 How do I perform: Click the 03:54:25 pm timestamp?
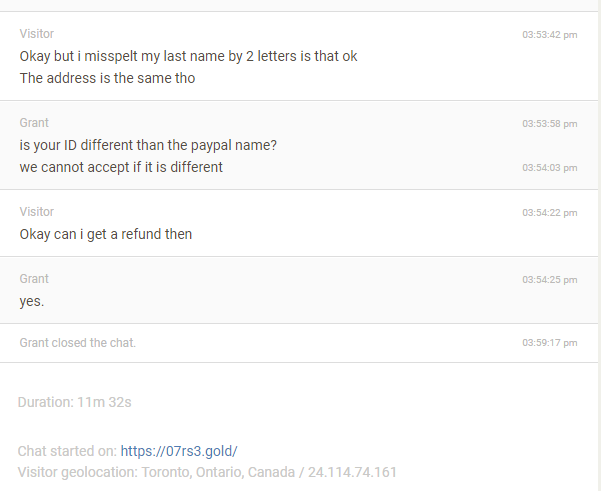(550, 280)
